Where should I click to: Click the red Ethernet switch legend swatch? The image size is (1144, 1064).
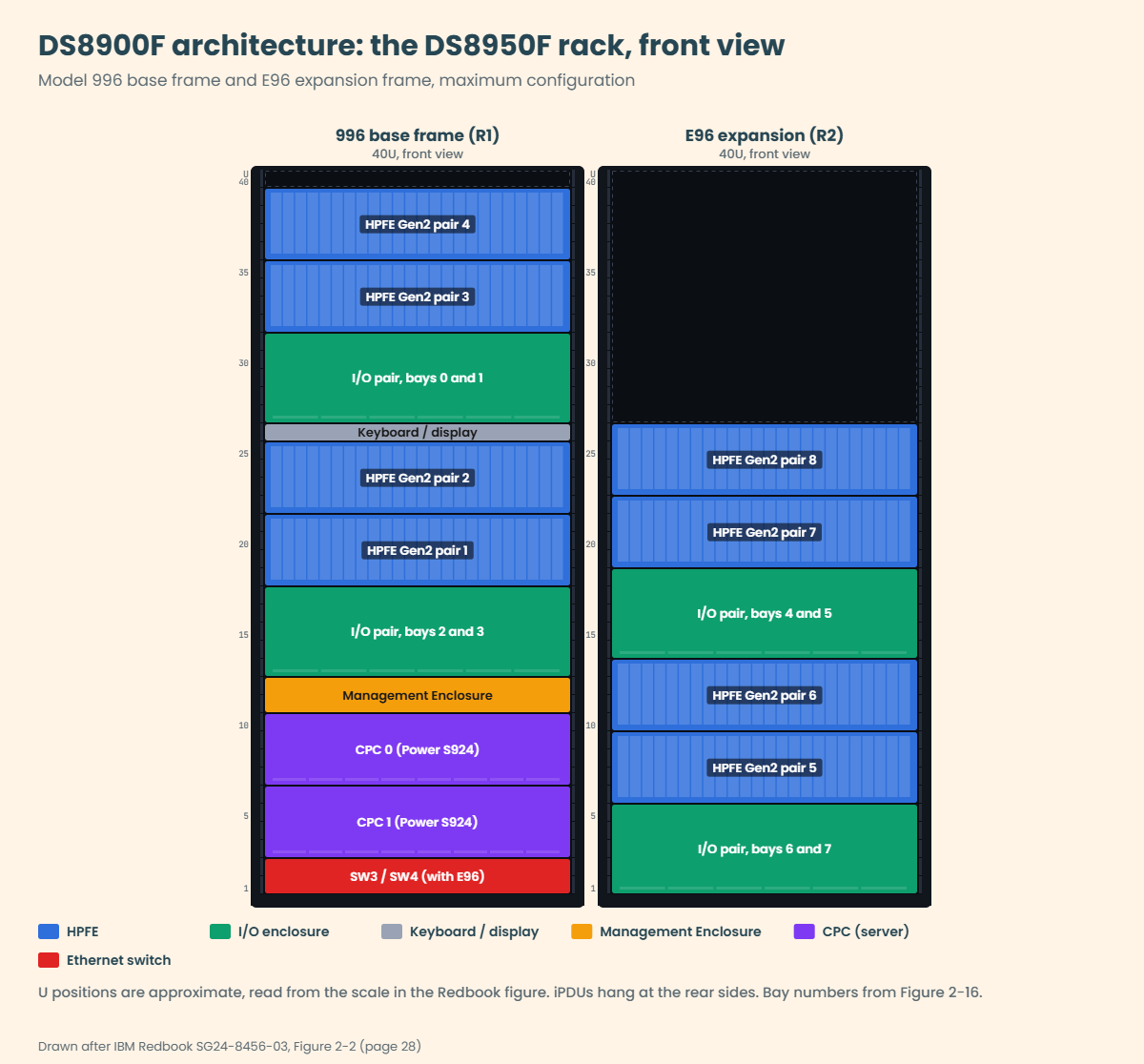coord(49,960)
